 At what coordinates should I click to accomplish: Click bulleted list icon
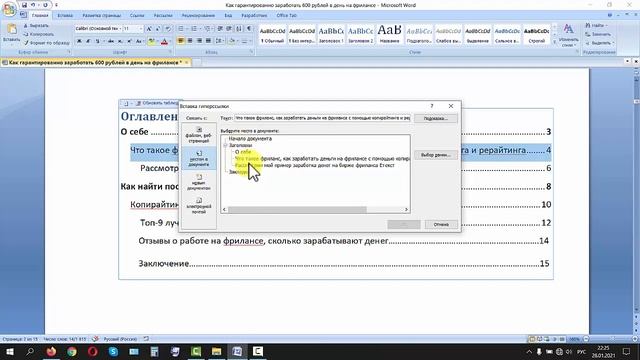coord(181,29)
